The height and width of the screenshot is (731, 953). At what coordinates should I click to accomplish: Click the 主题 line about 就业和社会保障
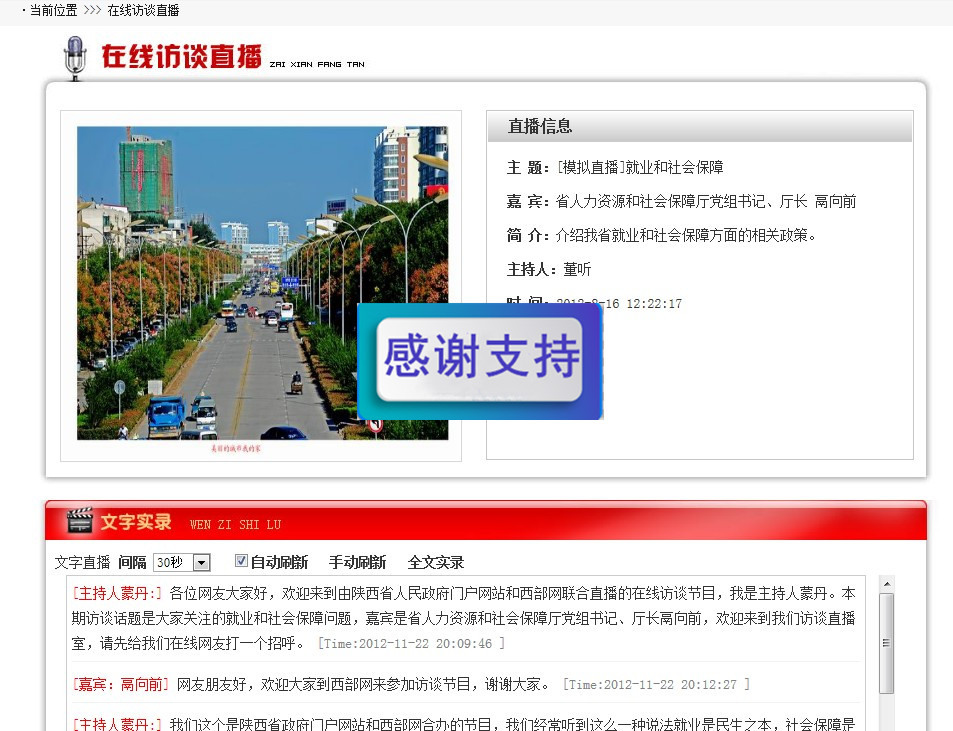pyautogui.click(x=615, y=167)
